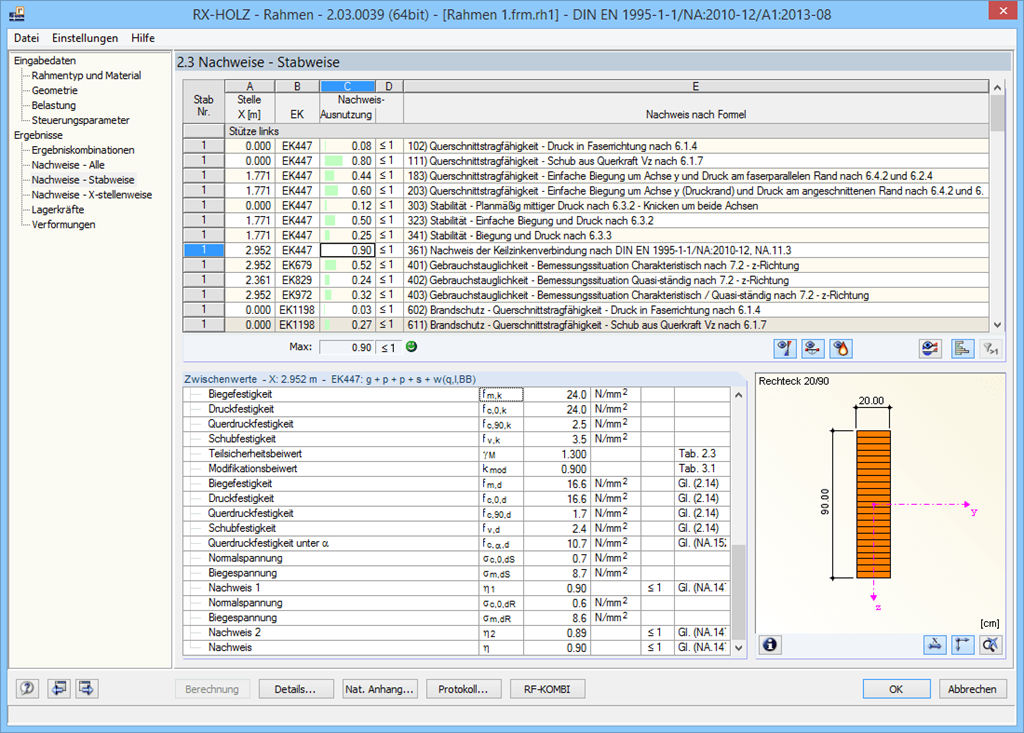The width and height of the screenshot is (1024, 733).
Task: Select row 303) Stabilität - Planmäßig mittiger Druck
Action: tap(586, 206)
